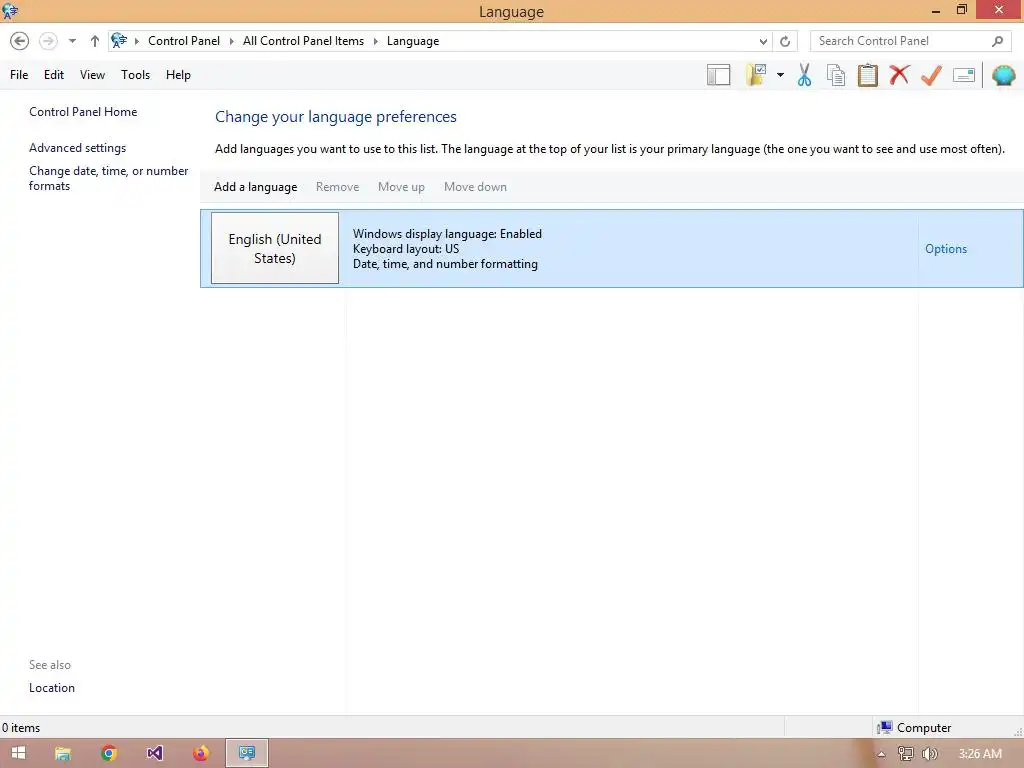Click the Language breadcrumb segment
Viewport: 1024px width, 768px height.
pos(413,41)
